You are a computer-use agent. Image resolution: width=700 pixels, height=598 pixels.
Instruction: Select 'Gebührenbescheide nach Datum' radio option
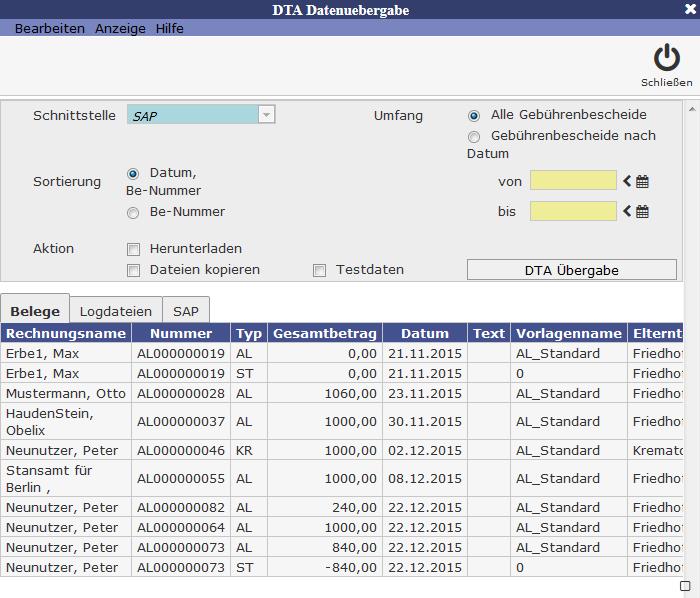[474, 137]
